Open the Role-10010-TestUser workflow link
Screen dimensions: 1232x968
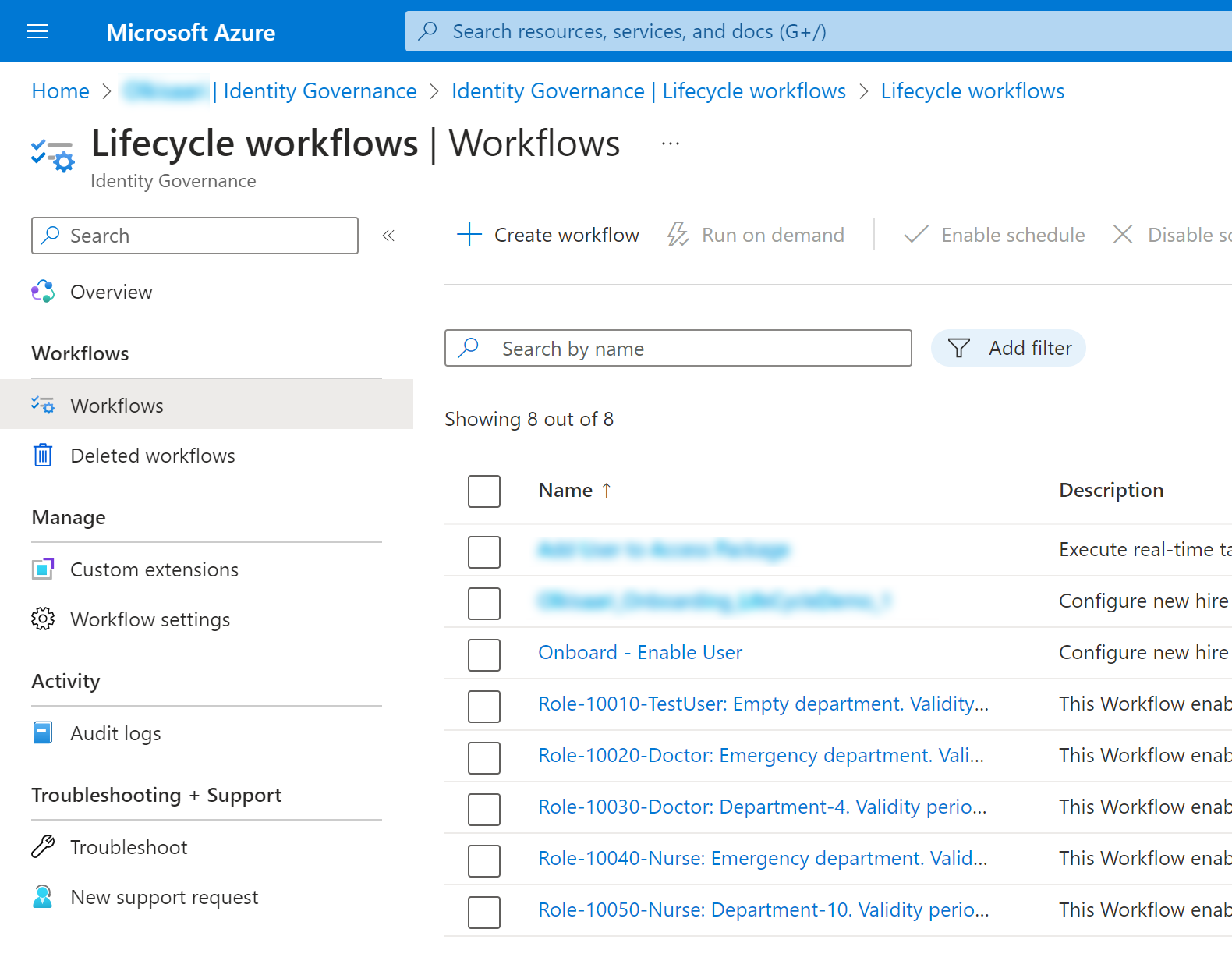(763, 704)
